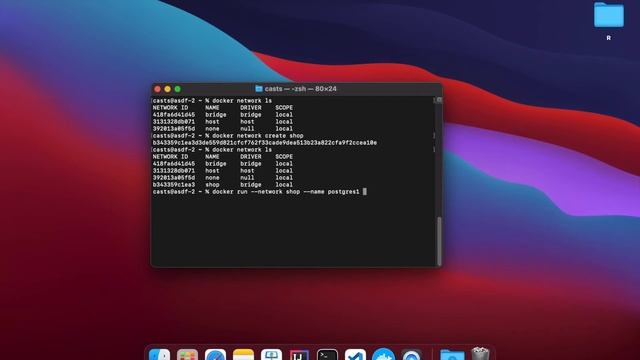Open Finder from the Dock
This screenshot has height=360, width=640.
159,354
